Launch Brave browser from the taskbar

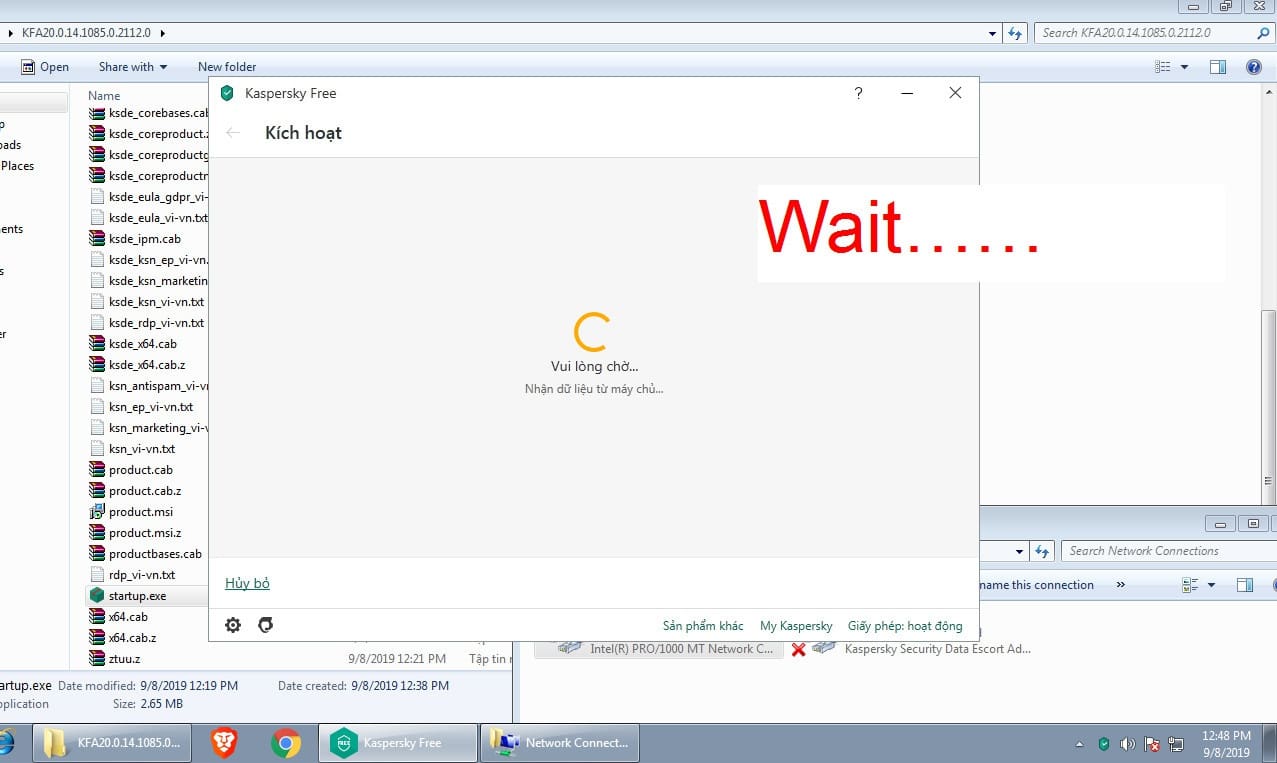pos(224,743)
